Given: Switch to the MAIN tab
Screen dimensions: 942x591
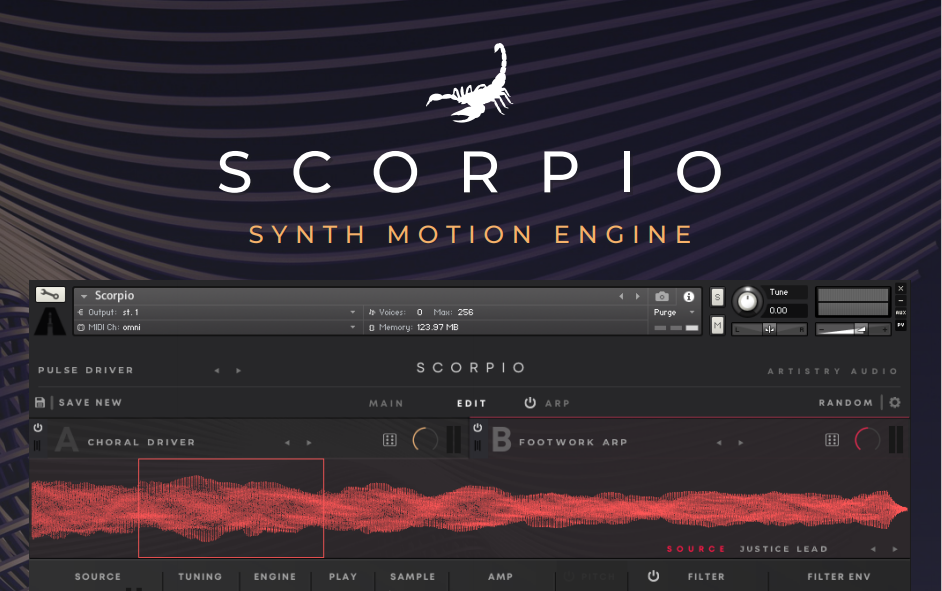Looking at the screenshot, I should [x=386, y=404].
